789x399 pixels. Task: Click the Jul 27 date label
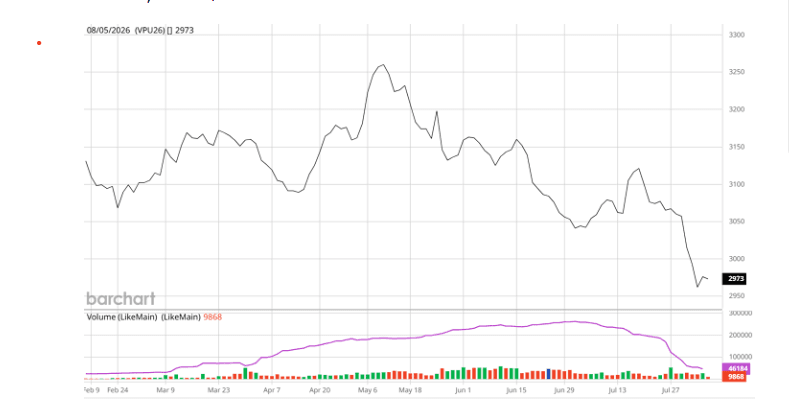click(670, 390)
